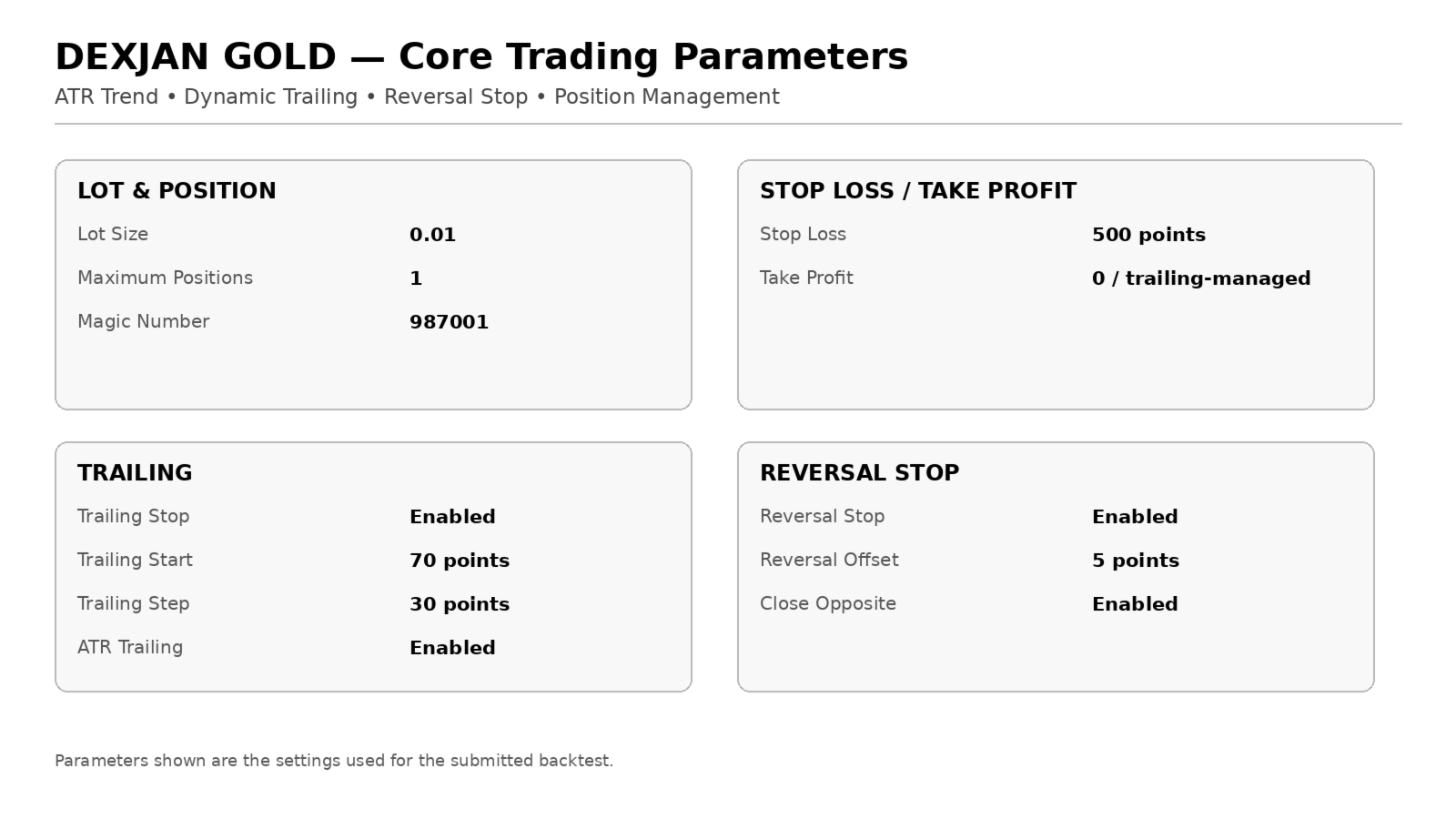
Task: Click the Lot Size value 0.01
Action: click(432, 235)
